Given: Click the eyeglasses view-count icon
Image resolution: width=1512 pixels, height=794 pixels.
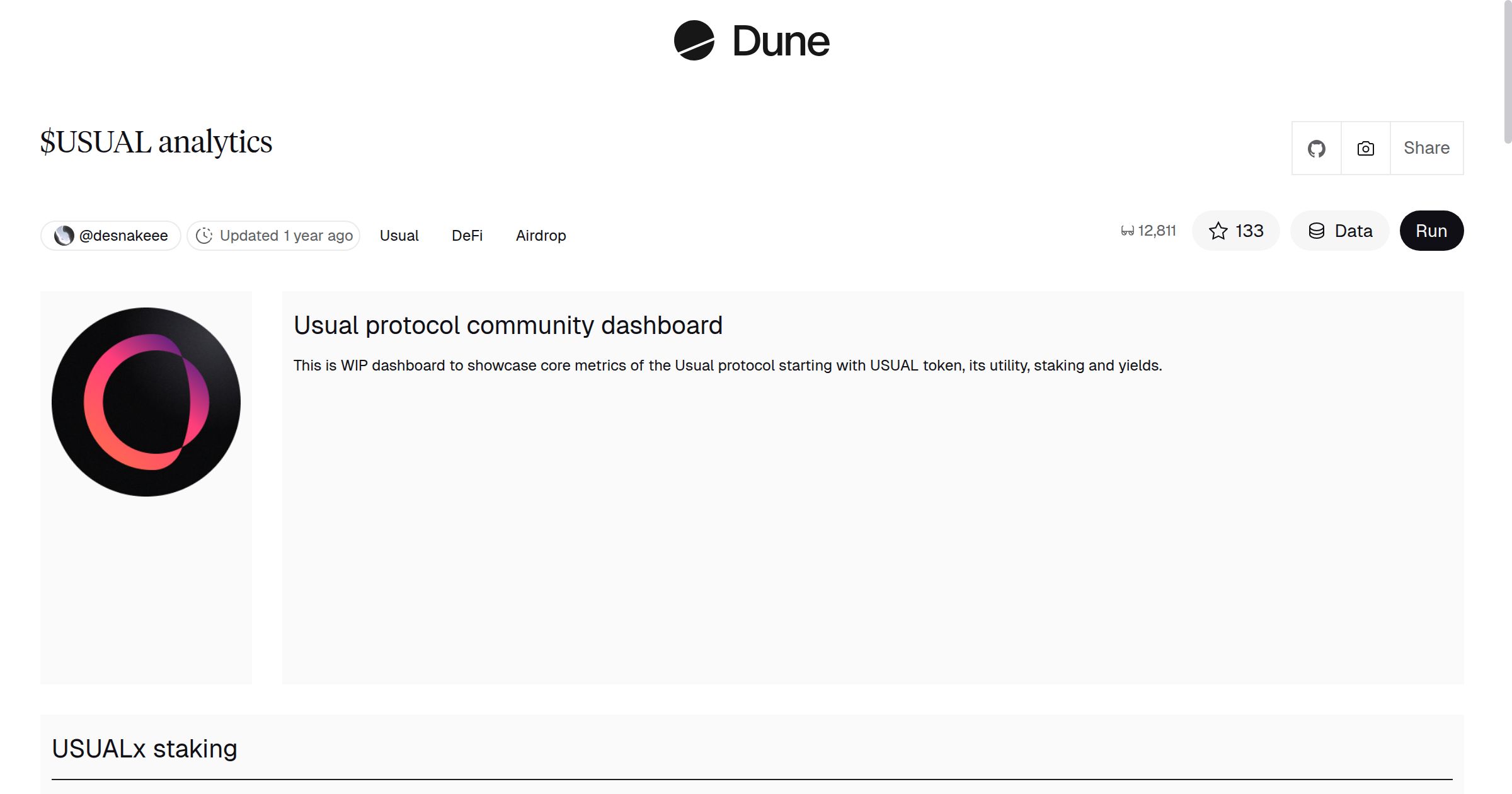Looking at the screenshot, I should click(1127, 230).
